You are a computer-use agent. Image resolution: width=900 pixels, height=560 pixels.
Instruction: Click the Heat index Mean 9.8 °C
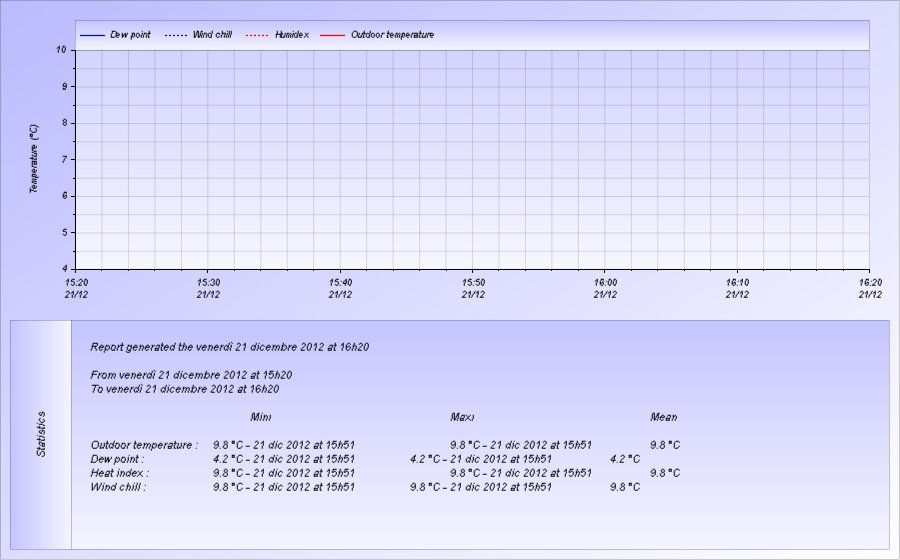(x=665, y=473)
